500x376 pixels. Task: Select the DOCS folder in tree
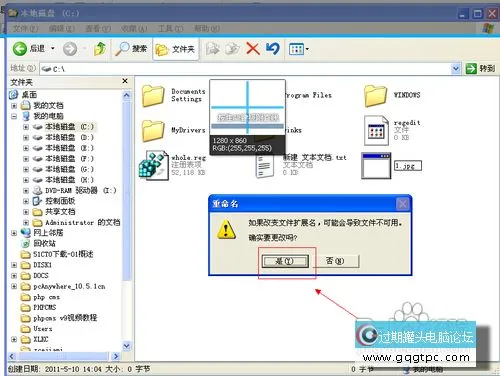pyautogui.click(x=41, y=276)
